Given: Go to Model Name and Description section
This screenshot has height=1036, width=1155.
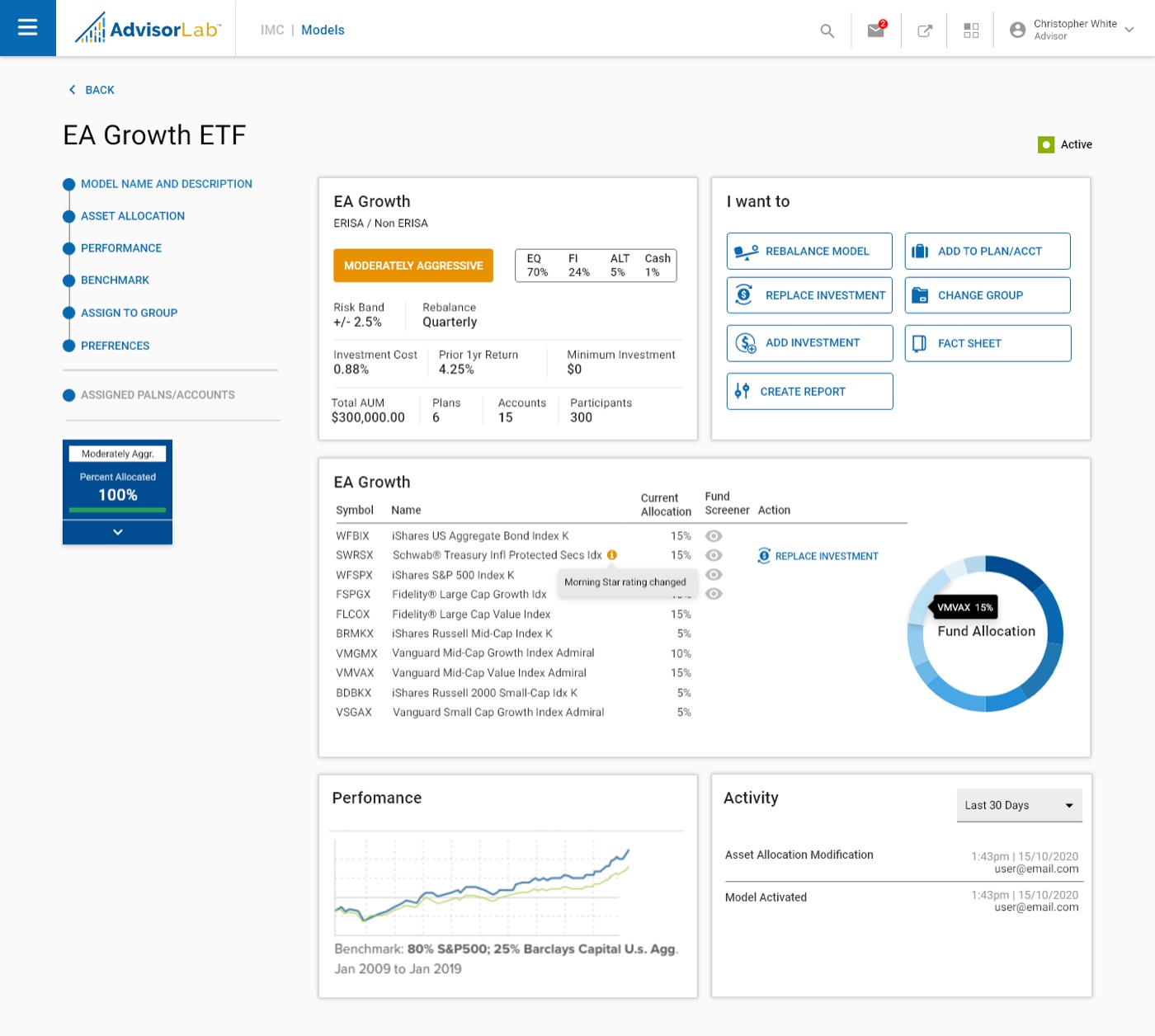Looking at the screenshot, I should 166,184.
